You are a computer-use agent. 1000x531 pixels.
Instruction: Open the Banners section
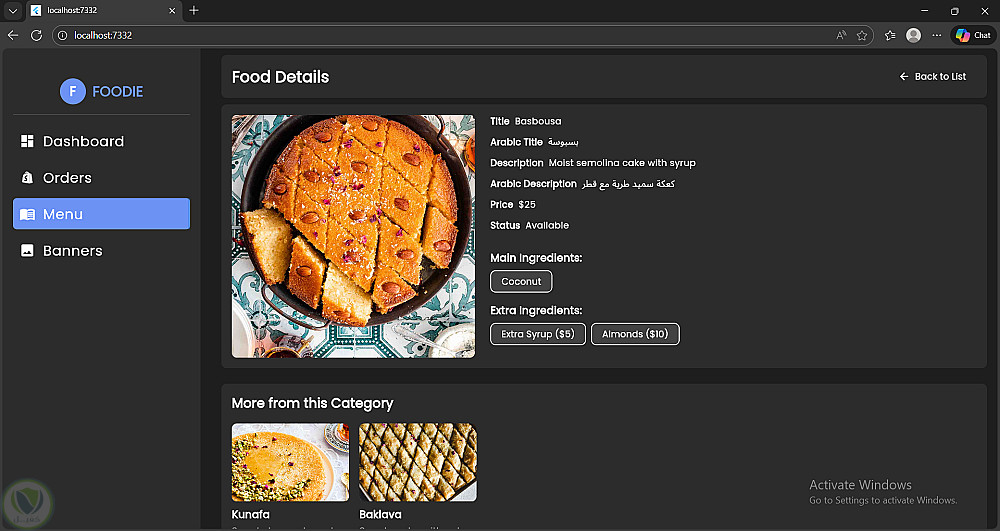[72, 251]
